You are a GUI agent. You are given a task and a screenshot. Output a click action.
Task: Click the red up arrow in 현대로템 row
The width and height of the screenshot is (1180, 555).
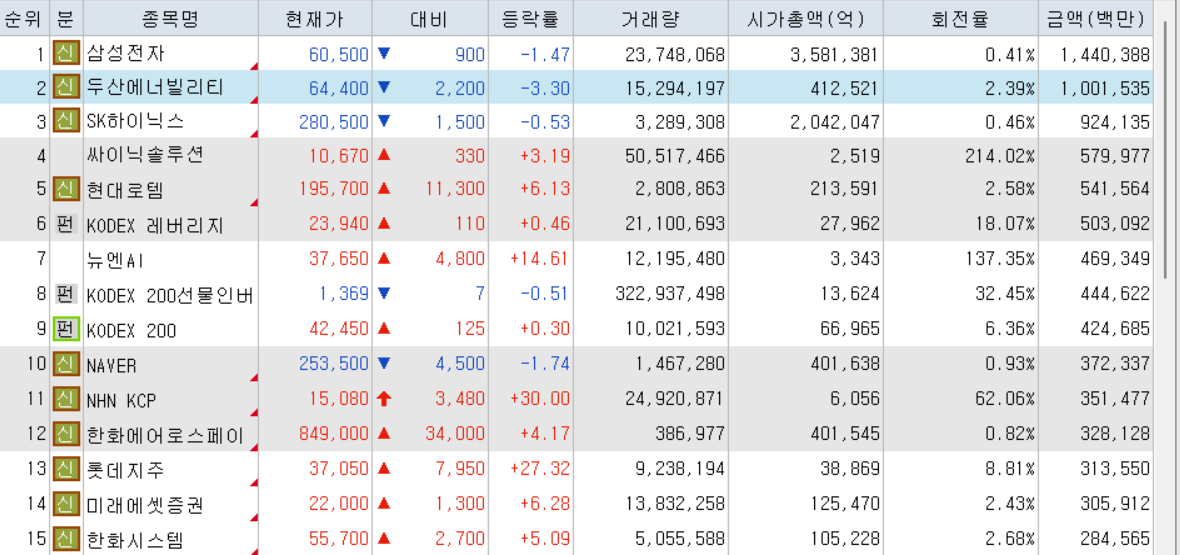384,188
